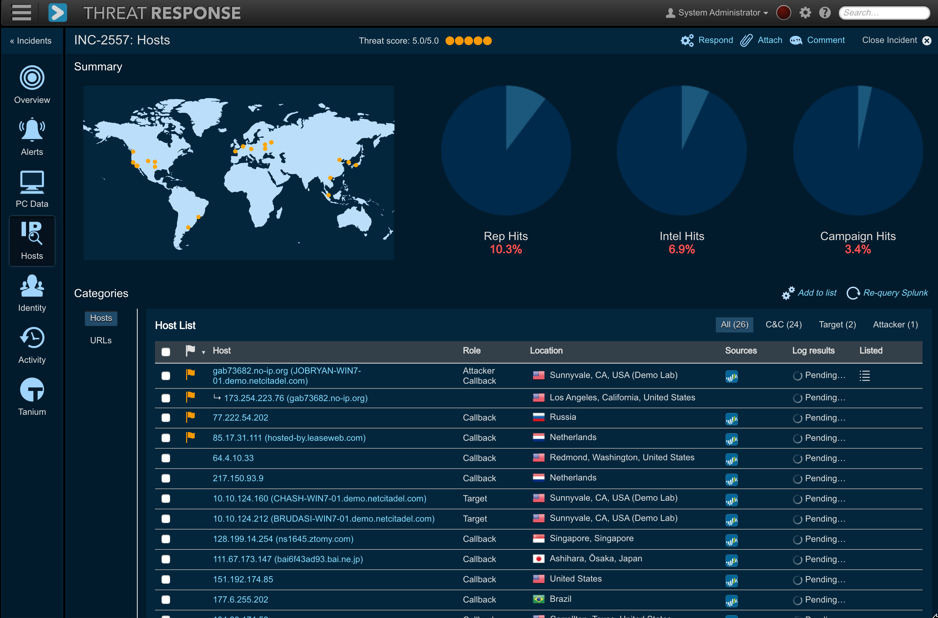Open the Overview sidebar icon
Image resolution: width=938 pixels, height=618 pixels.
coord(32,79)
